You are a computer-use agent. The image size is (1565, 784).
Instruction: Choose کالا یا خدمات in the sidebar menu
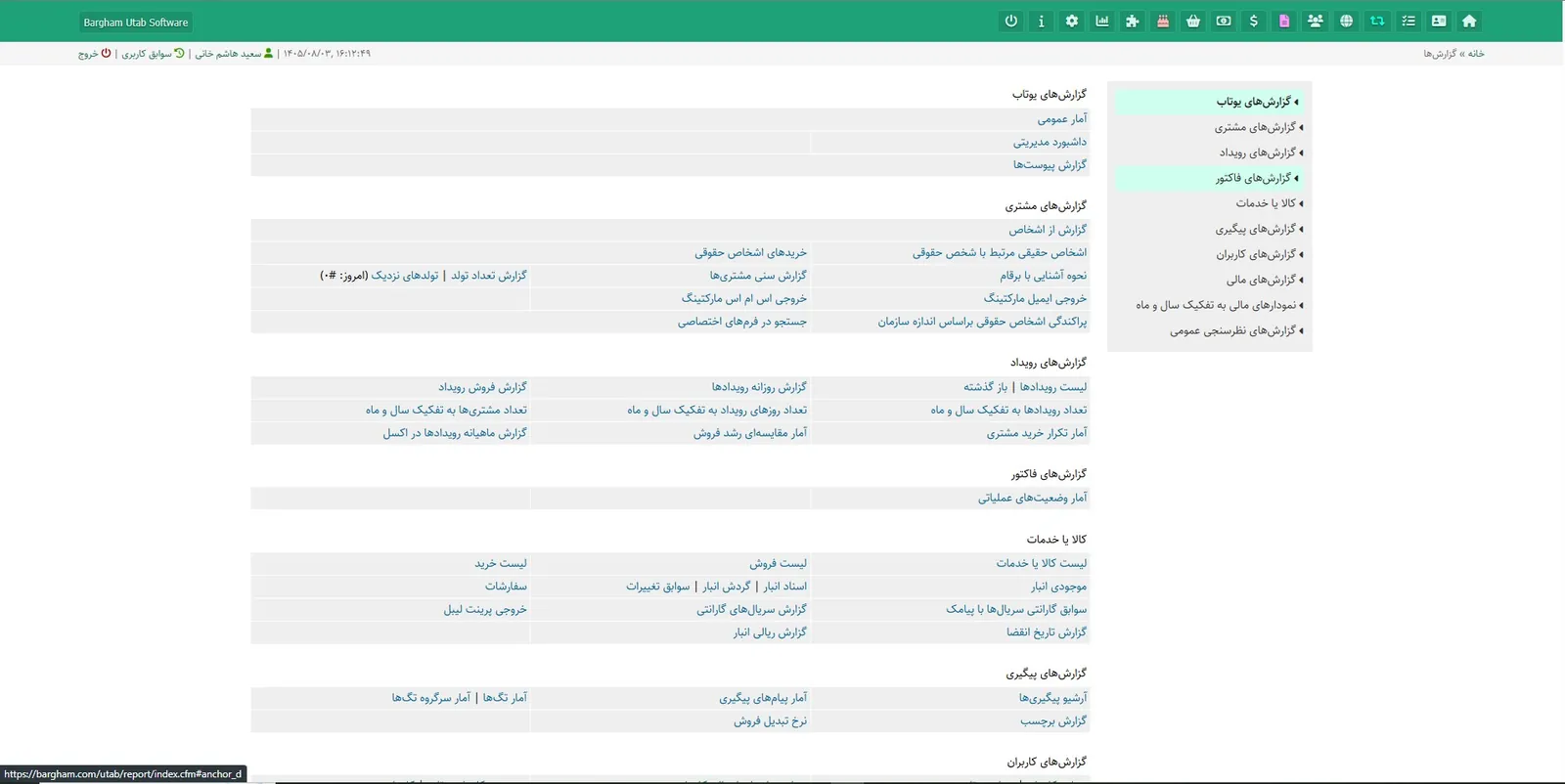tap(1270, 203)
